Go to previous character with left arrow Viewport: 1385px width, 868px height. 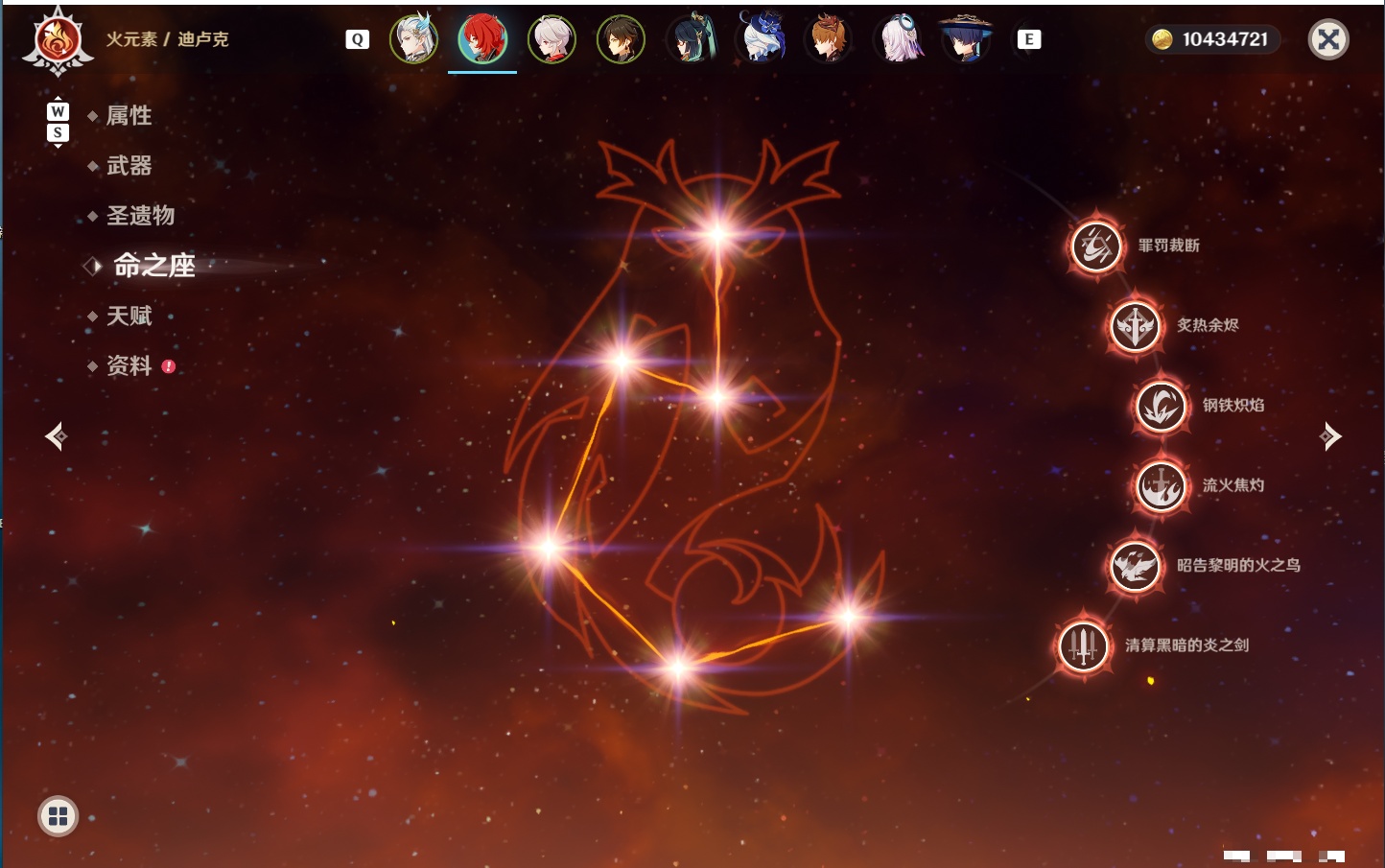[56, 436]
